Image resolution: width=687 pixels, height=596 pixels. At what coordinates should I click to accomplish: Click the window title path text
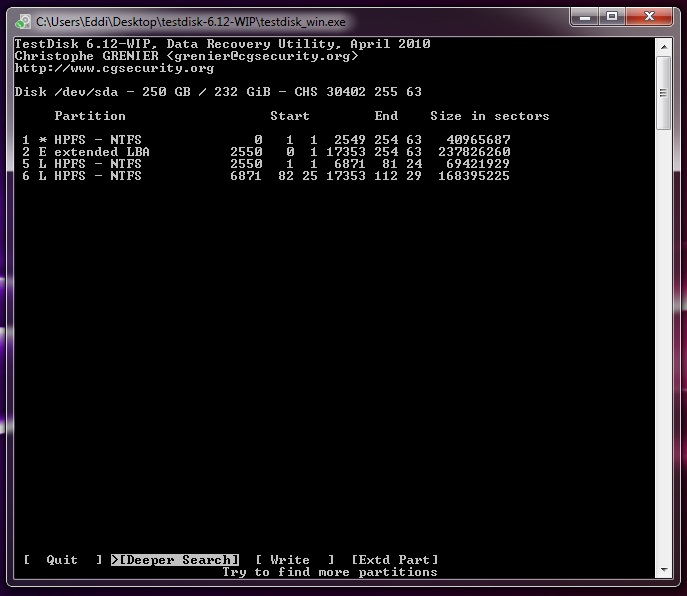(191, 22)
